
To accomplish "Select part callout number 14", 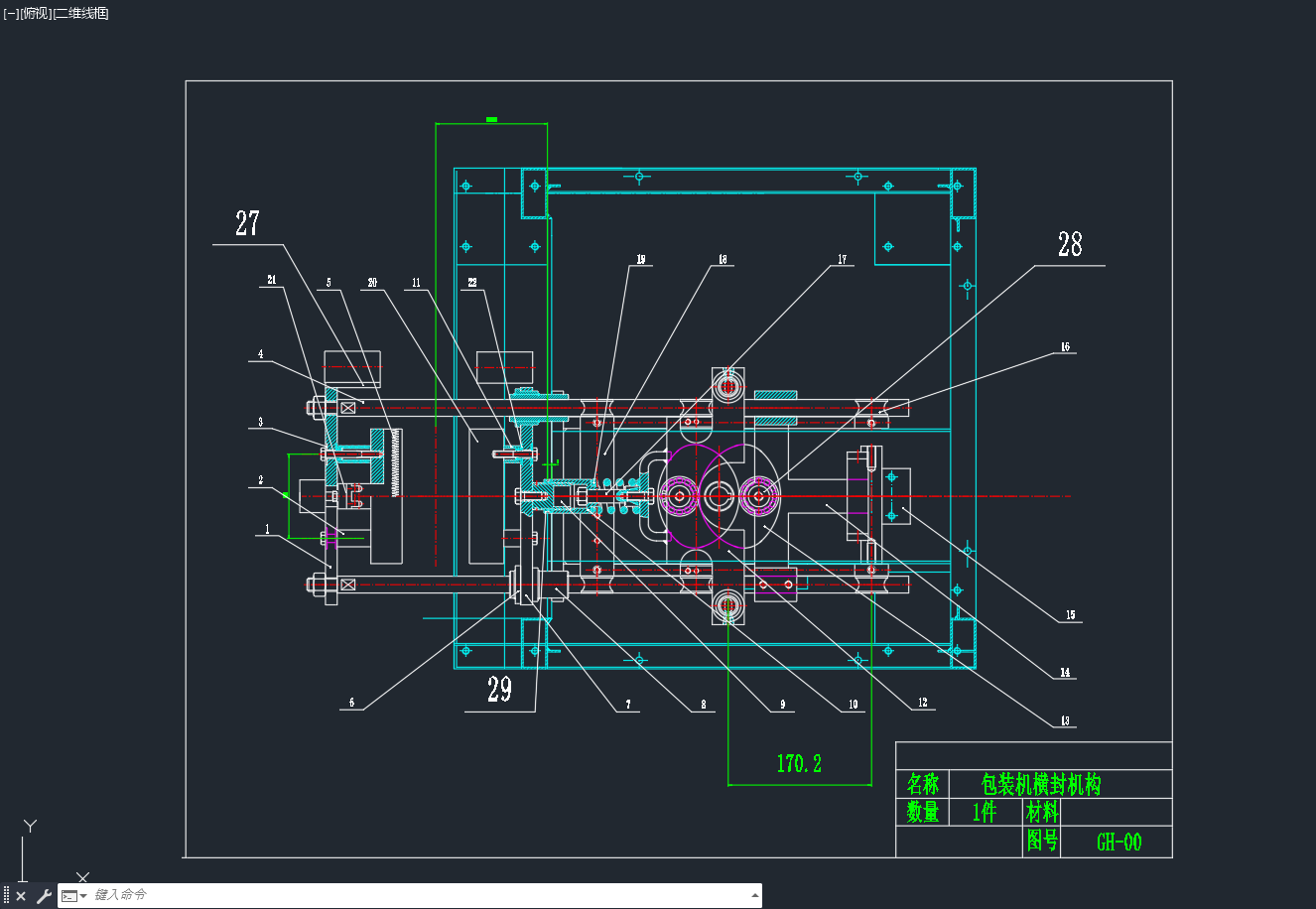I will click(1065, 673).
